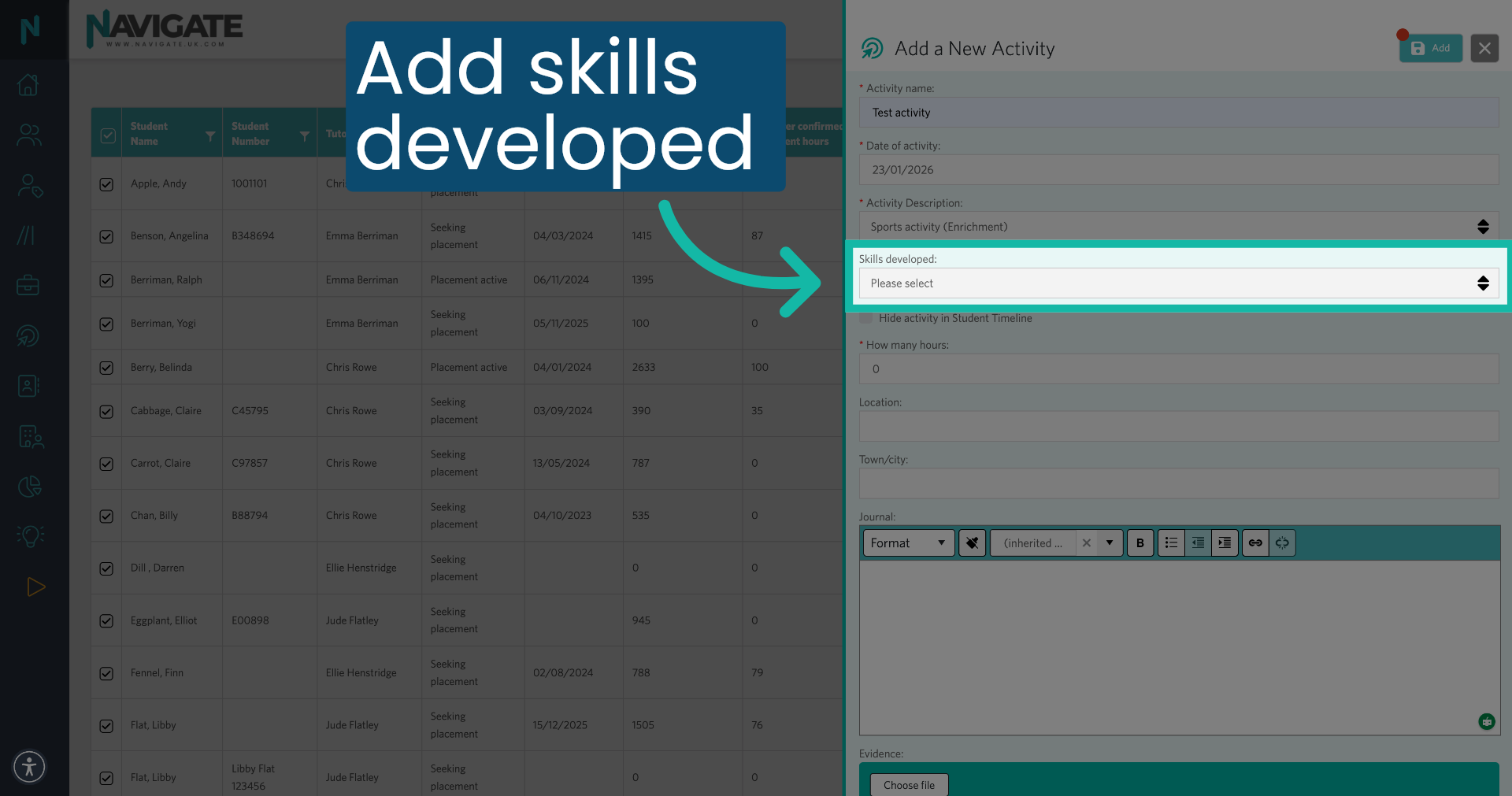
Task: Select the Navigate compass icon in the sidebar
Action: tap(29, 335)
